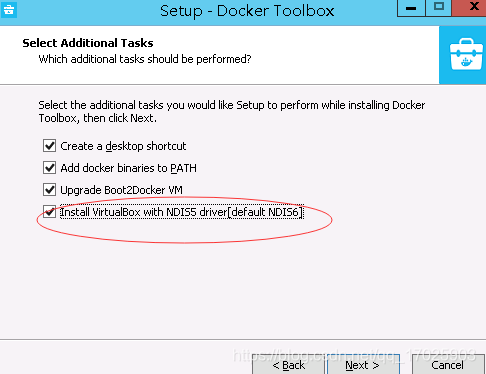Click the instruction paragraph about additional tasks
This screenshot has height=374, width=486.
coord(232,111)
